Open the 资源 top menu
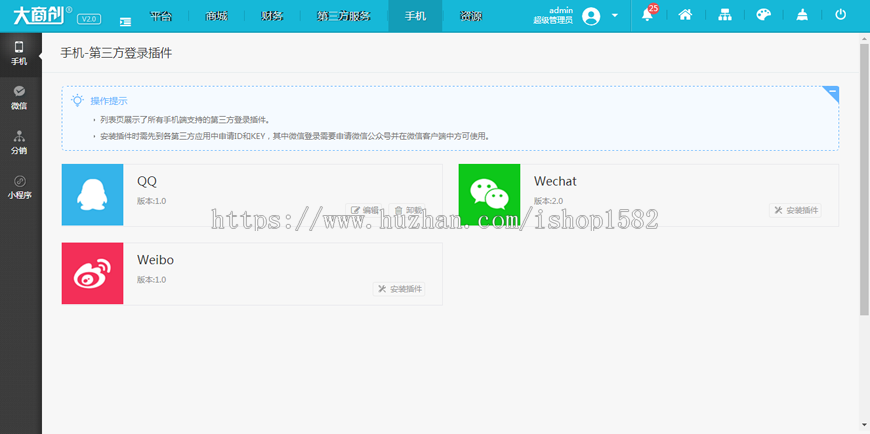The height and width of the screenshot is (434, 870). [x=471, y=16]
